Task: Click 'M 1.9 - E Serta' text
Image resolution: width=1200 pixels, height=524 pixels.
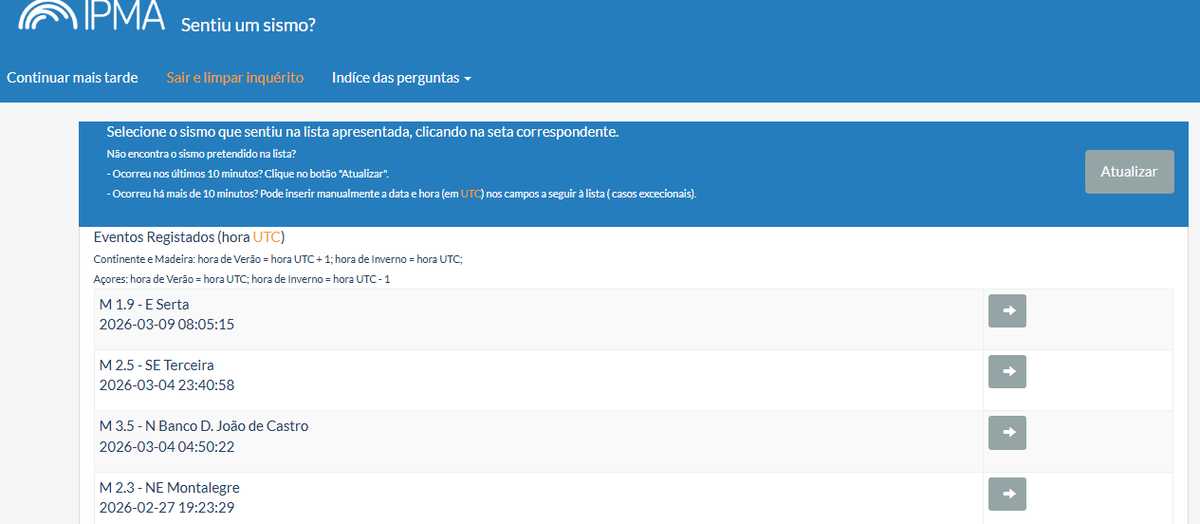Action: pyautogui.click(x=144, y=304)
